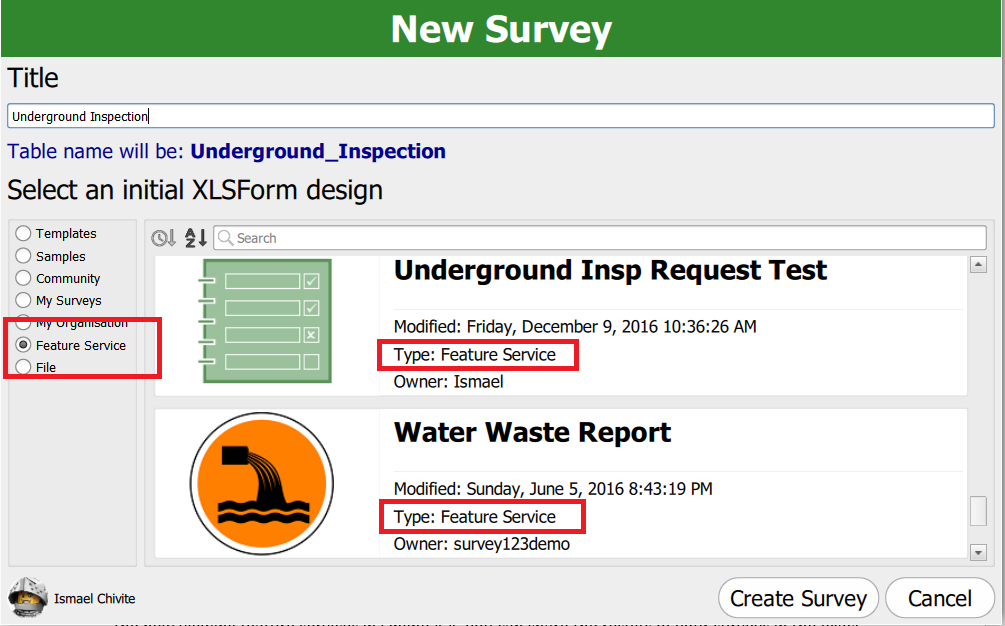Click the magnifier icon in search box
The height and width of the screenshot is (626, 1005).
point(226,238)
